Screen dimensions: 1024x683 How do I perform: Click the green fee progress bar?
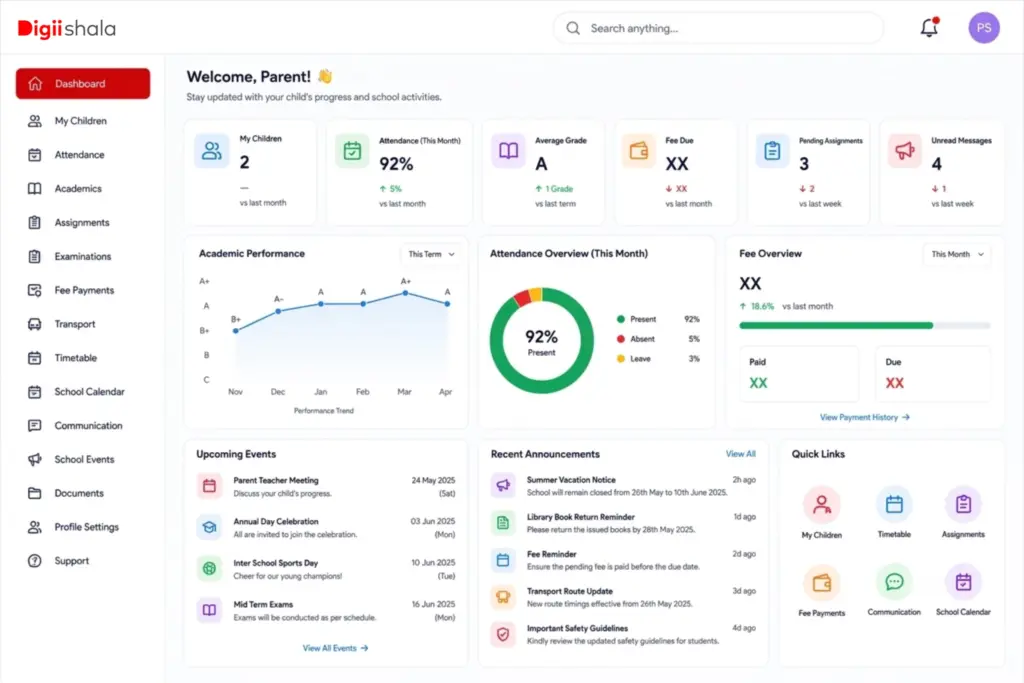(x=836, y=325)
